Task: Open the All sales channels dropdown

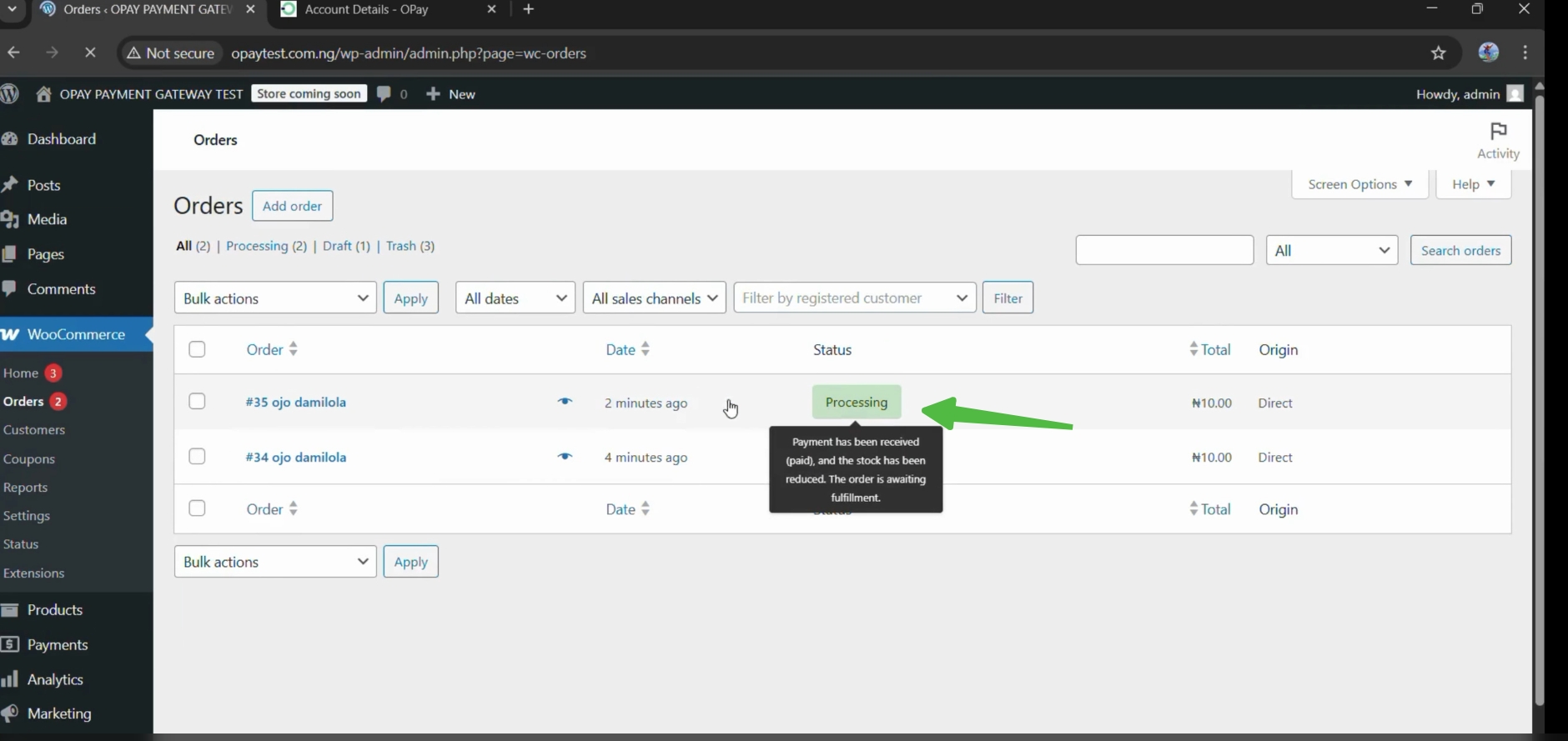Action: (654, 298)
